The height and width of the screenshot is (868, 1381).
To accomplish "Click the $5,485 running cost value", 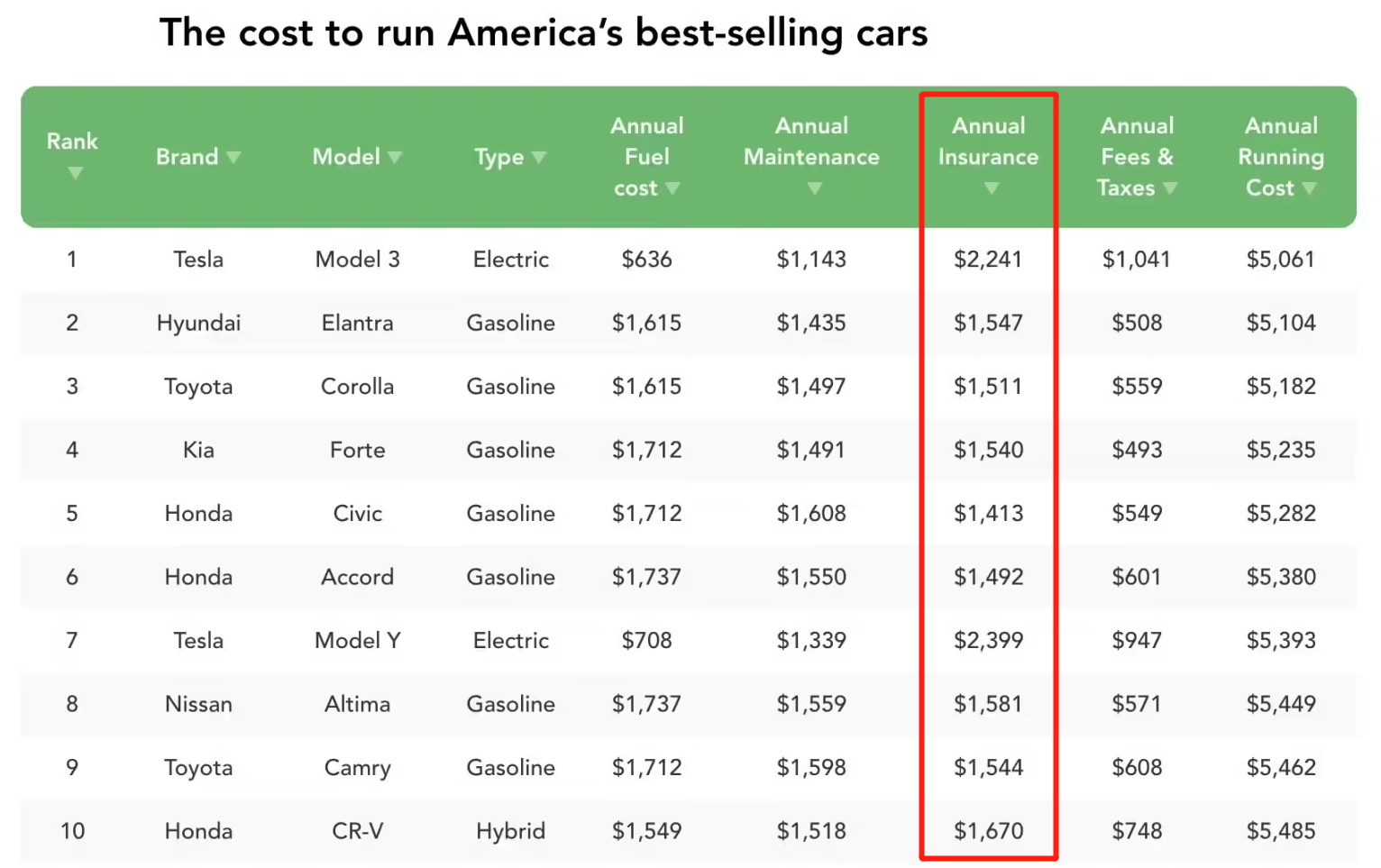I will point(1280,831).
